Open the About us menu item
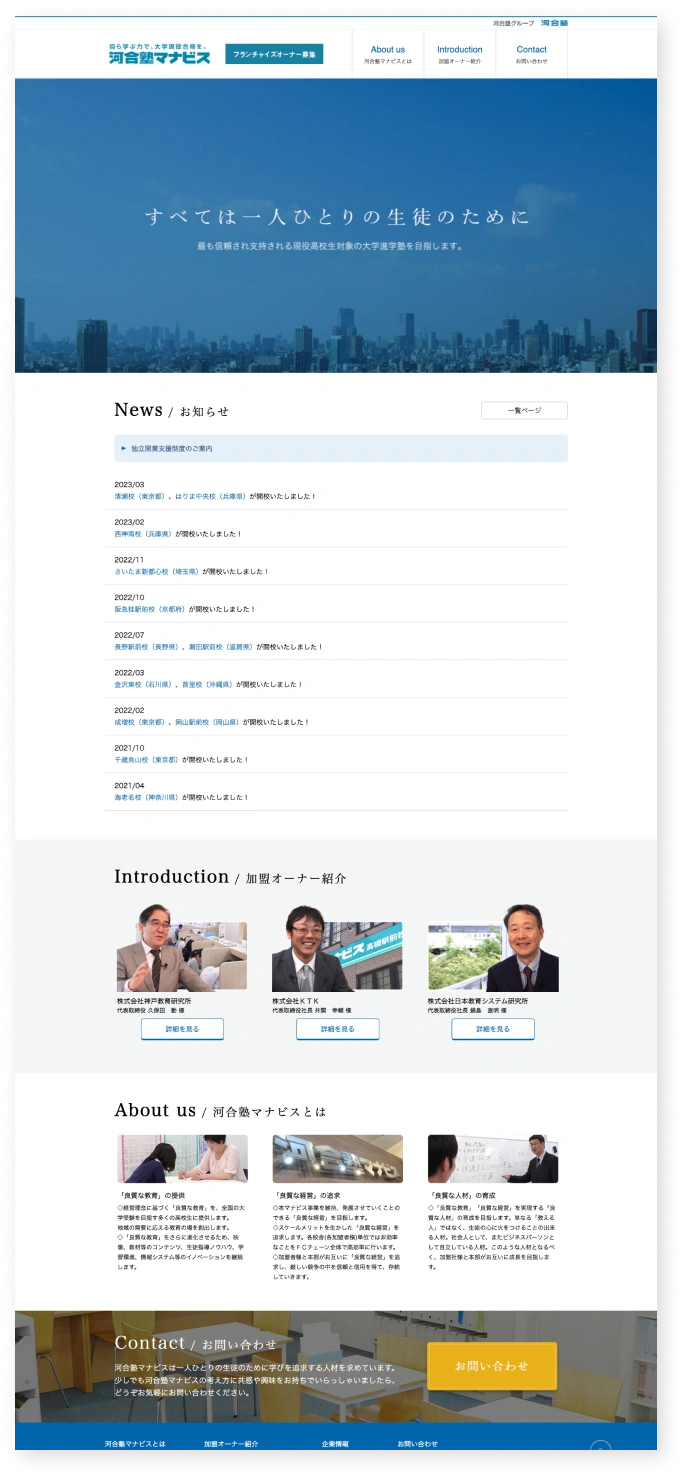684x1476 pixels. coord(388,54)
